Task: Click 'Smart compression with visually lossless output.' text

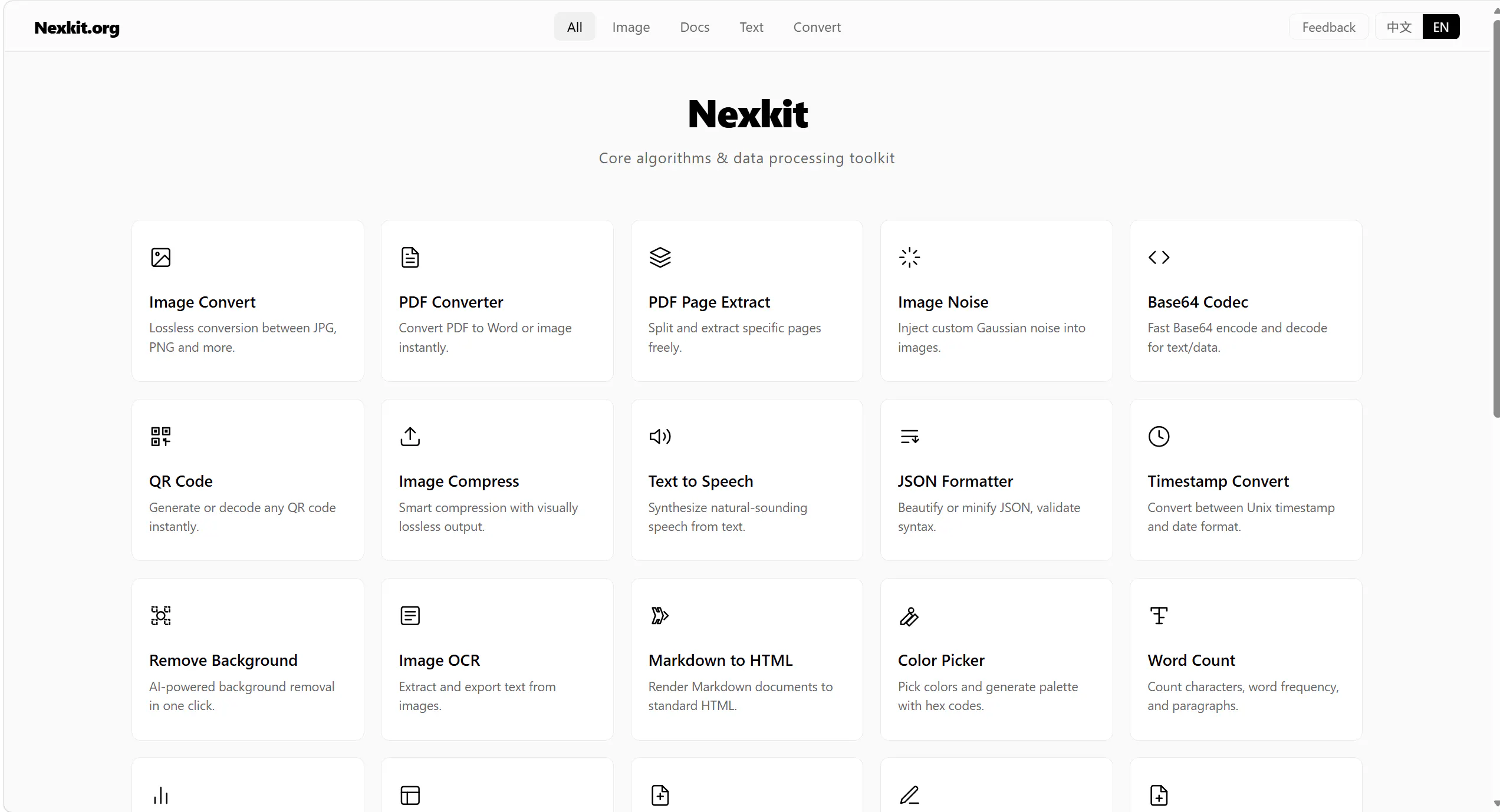Action: point(488,517)
